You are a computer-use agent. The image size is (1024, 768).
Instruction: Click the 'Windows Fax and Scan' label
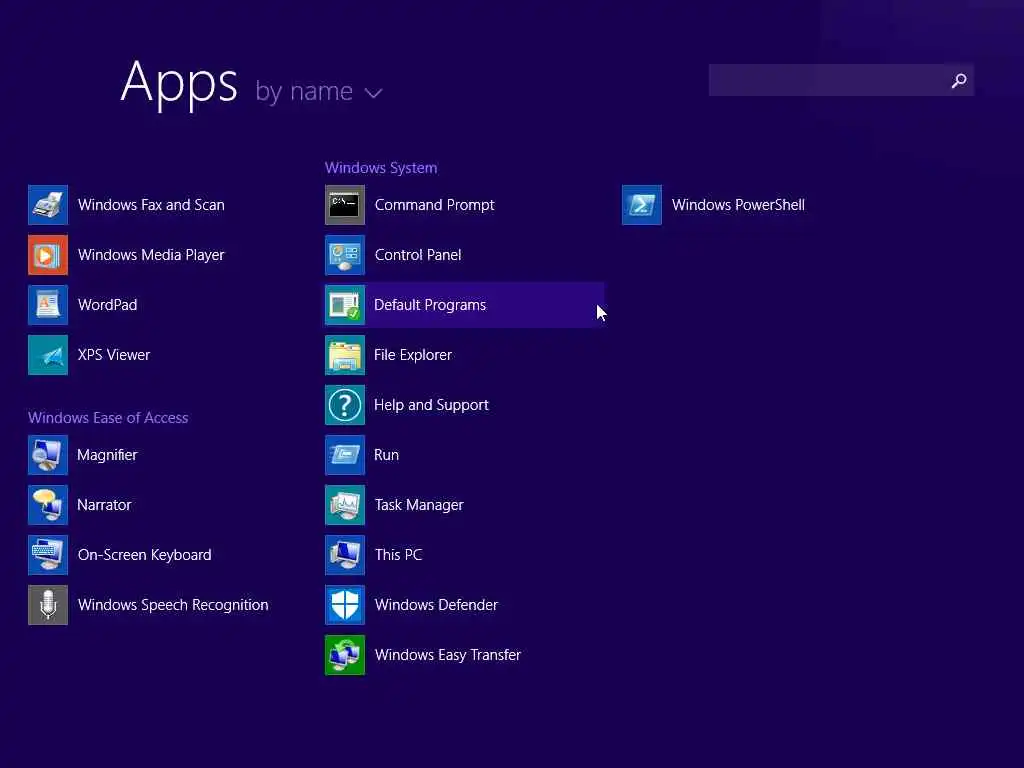pyautogui.click(x=152, y=205)
